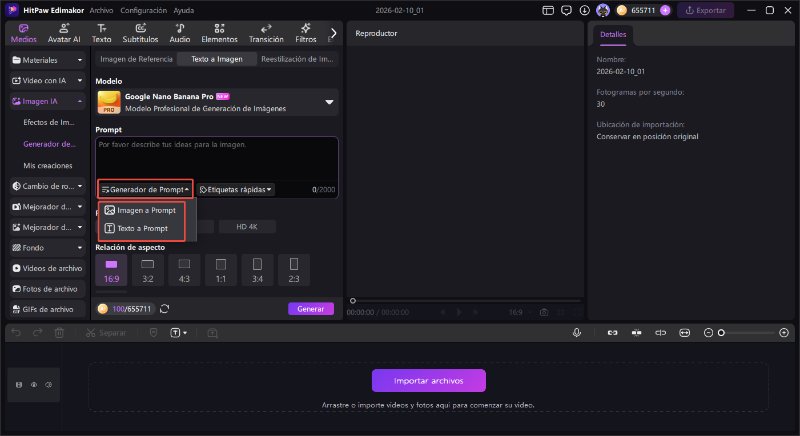Click the Importar archivos button
The width and height of the screenshot is (800, 436).
[429, 381]
